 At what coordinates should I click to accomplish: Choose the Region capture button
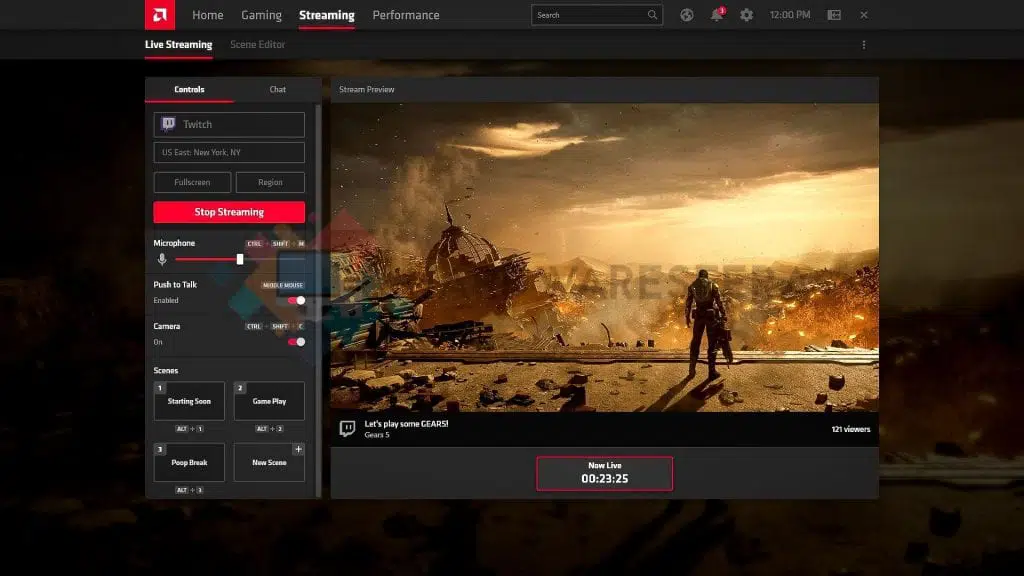pos(270,182)
